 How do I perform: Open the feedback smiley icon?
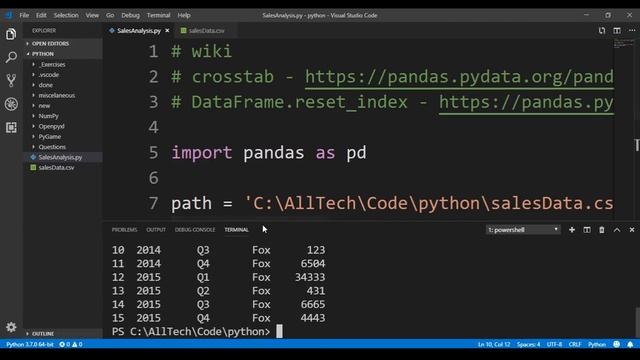click(x=616, y=344)
